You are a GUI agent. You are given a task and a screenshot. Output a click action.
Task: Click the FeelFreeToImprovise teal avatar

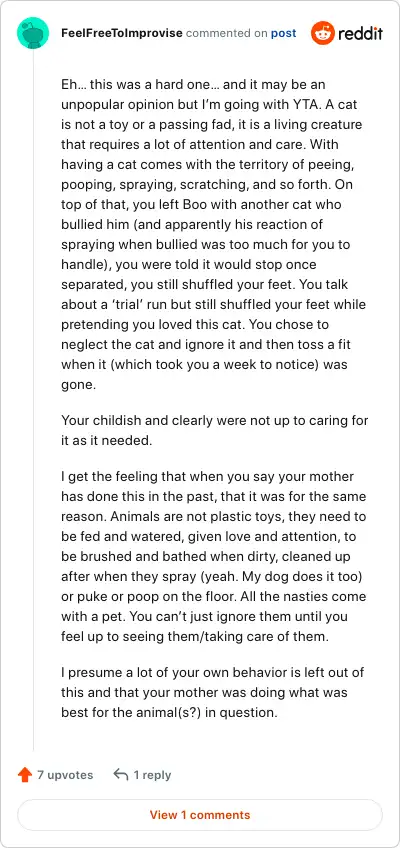point(33,33)
